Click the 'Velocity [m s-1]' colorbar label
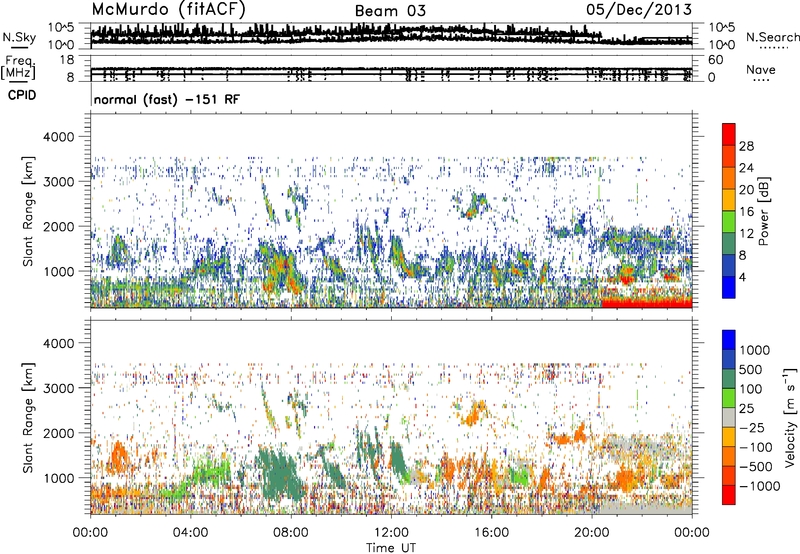The image size is (800, 554). [790, 417]
